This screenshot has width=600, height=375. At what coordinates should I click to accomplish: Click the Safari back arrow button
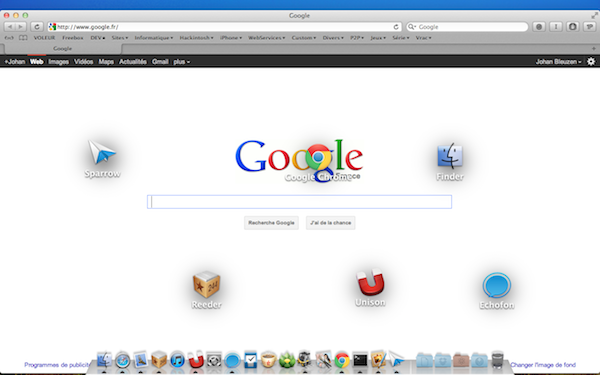coord(10,27)
